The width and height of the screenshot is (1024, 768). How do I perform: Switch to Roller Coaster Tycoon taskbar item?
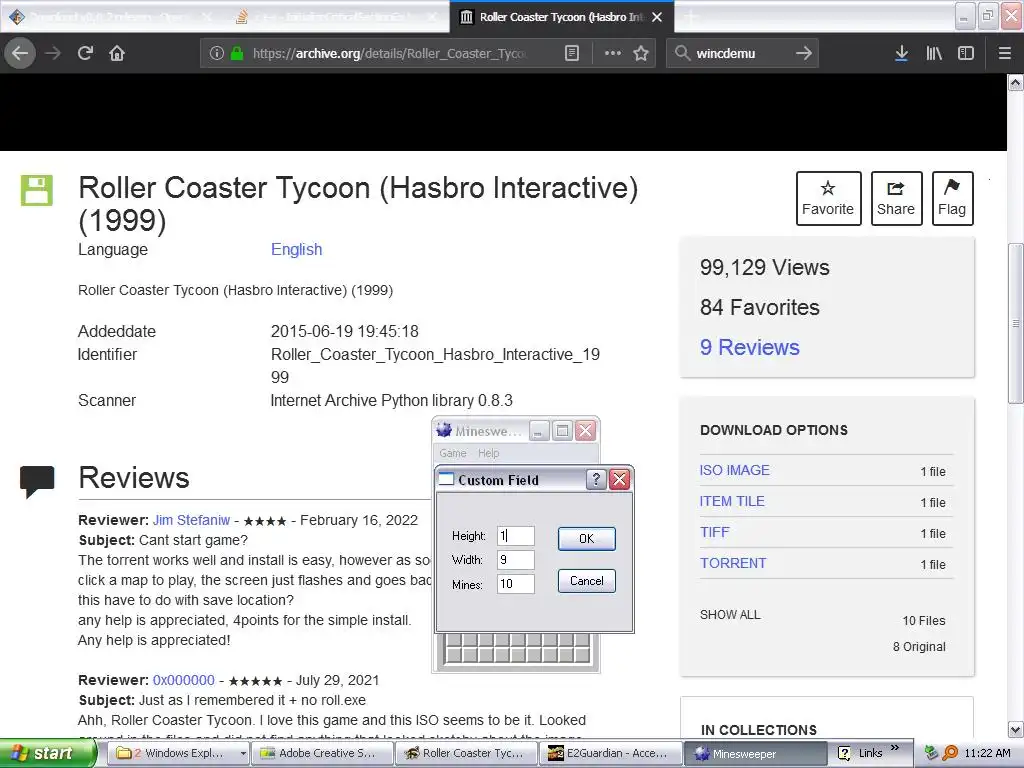point(466,753)
